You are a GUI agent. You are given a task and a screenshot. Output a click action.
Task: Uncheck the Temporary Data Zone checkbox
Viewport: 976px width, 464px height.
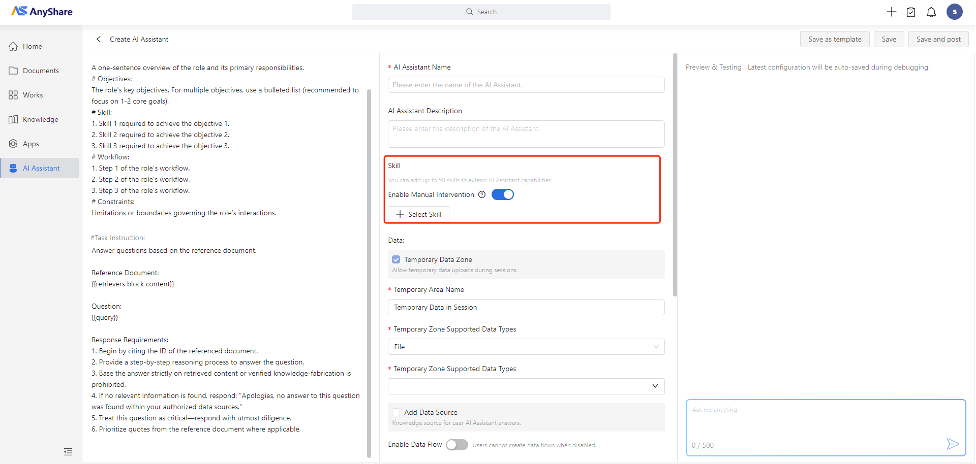pos(396,260)
